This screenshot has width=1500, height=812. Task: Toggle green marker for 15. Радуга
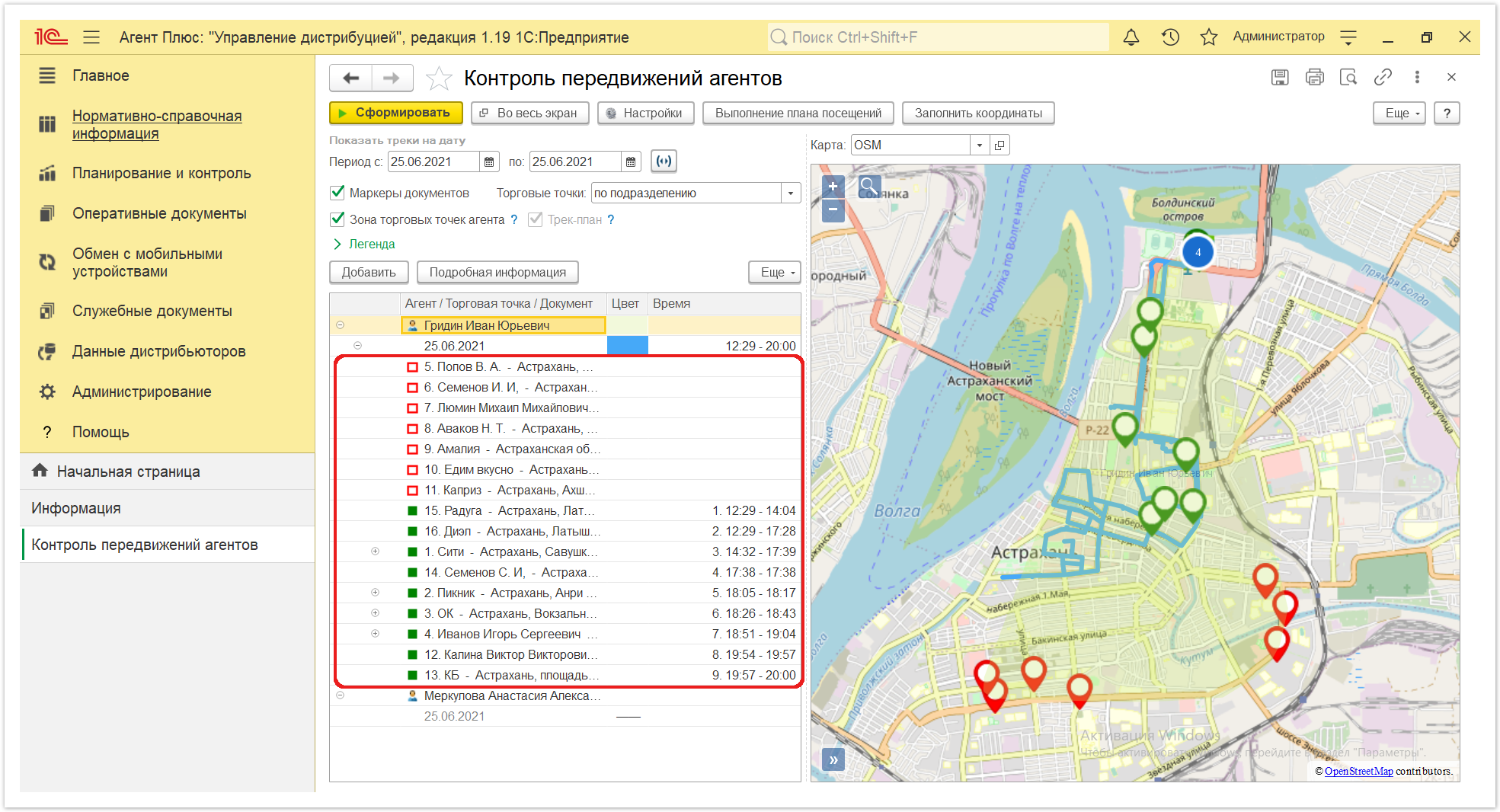click(x=412, y=511)
